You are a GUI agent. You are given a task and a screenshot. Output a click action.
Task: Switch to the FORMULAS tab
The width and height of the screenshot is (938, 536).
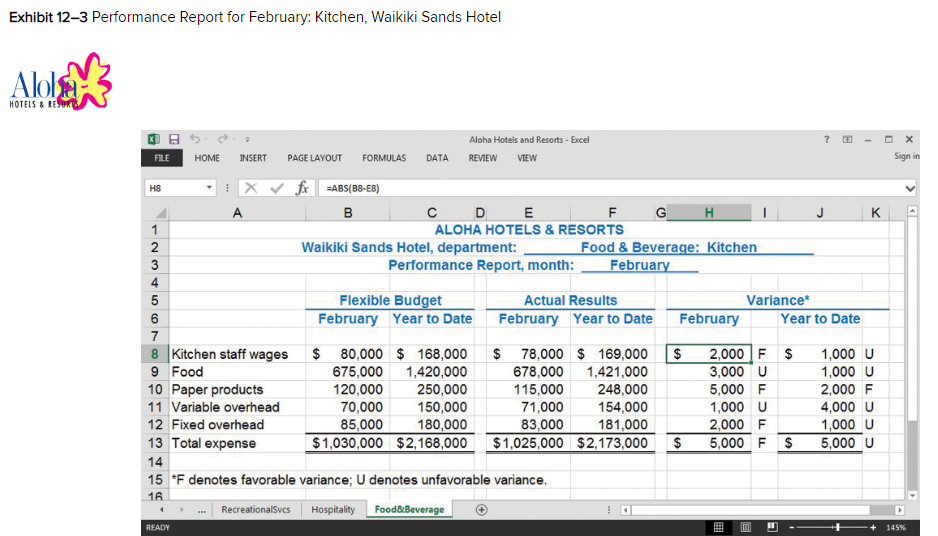pyautogui.click(x=384, y=158)
